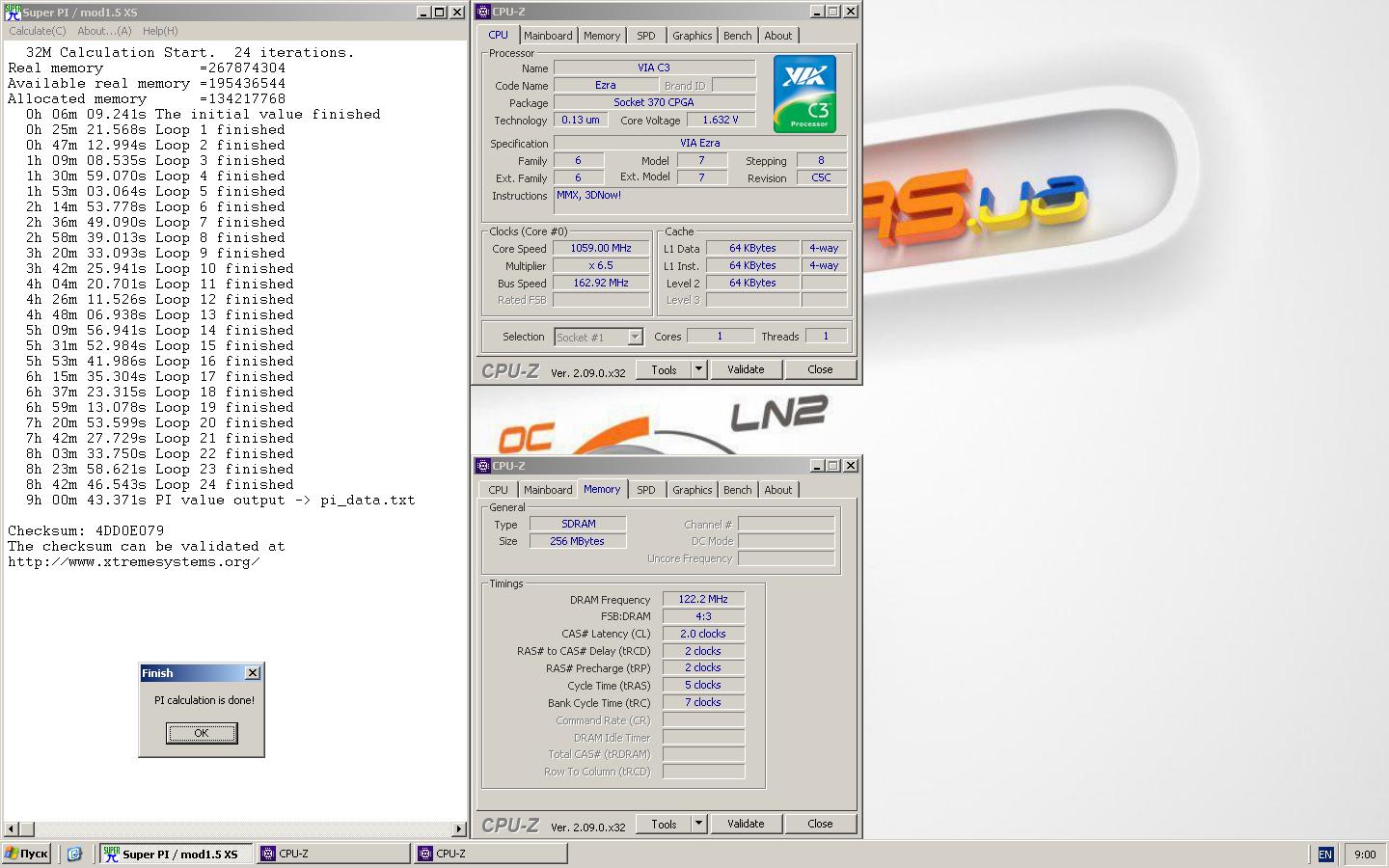Screen dimensions: 1389x868
Task: Click Close button in lower CPU-Z
Action: [x=820, y=824]
